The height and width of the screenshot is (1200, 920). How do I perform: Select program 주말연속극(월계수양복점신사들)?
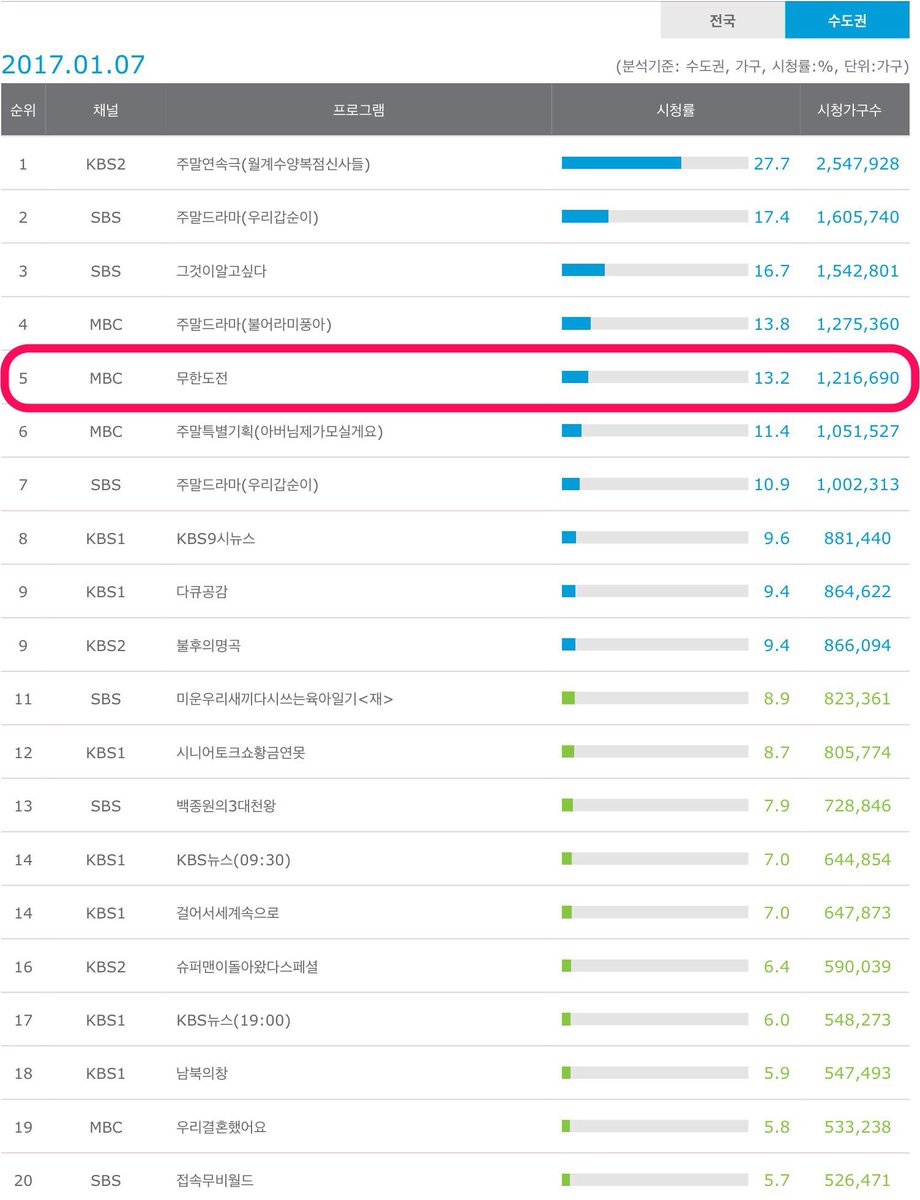point(273,163)
